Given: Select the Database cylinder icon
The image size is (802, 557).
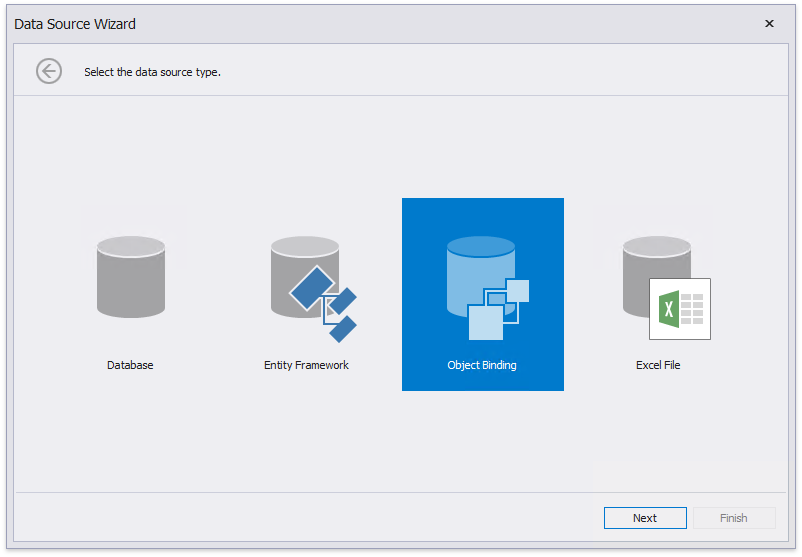Looking at the screenshot, I should coord(131,277).
